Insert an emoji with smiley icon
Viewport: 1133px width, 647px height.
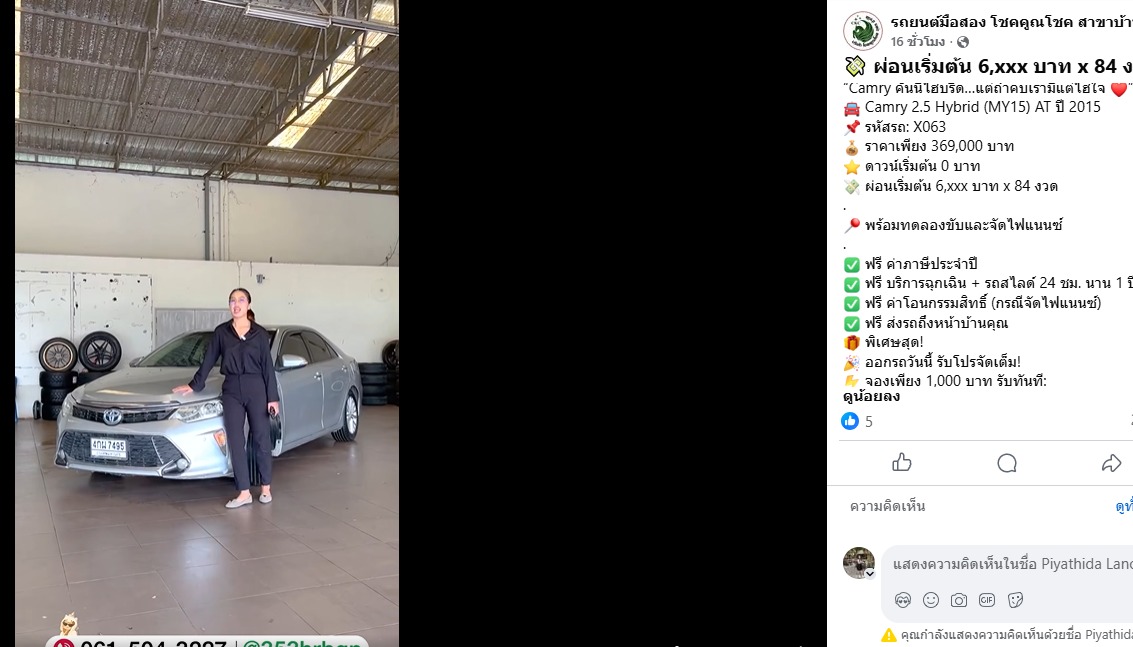(x=931, y=599)
